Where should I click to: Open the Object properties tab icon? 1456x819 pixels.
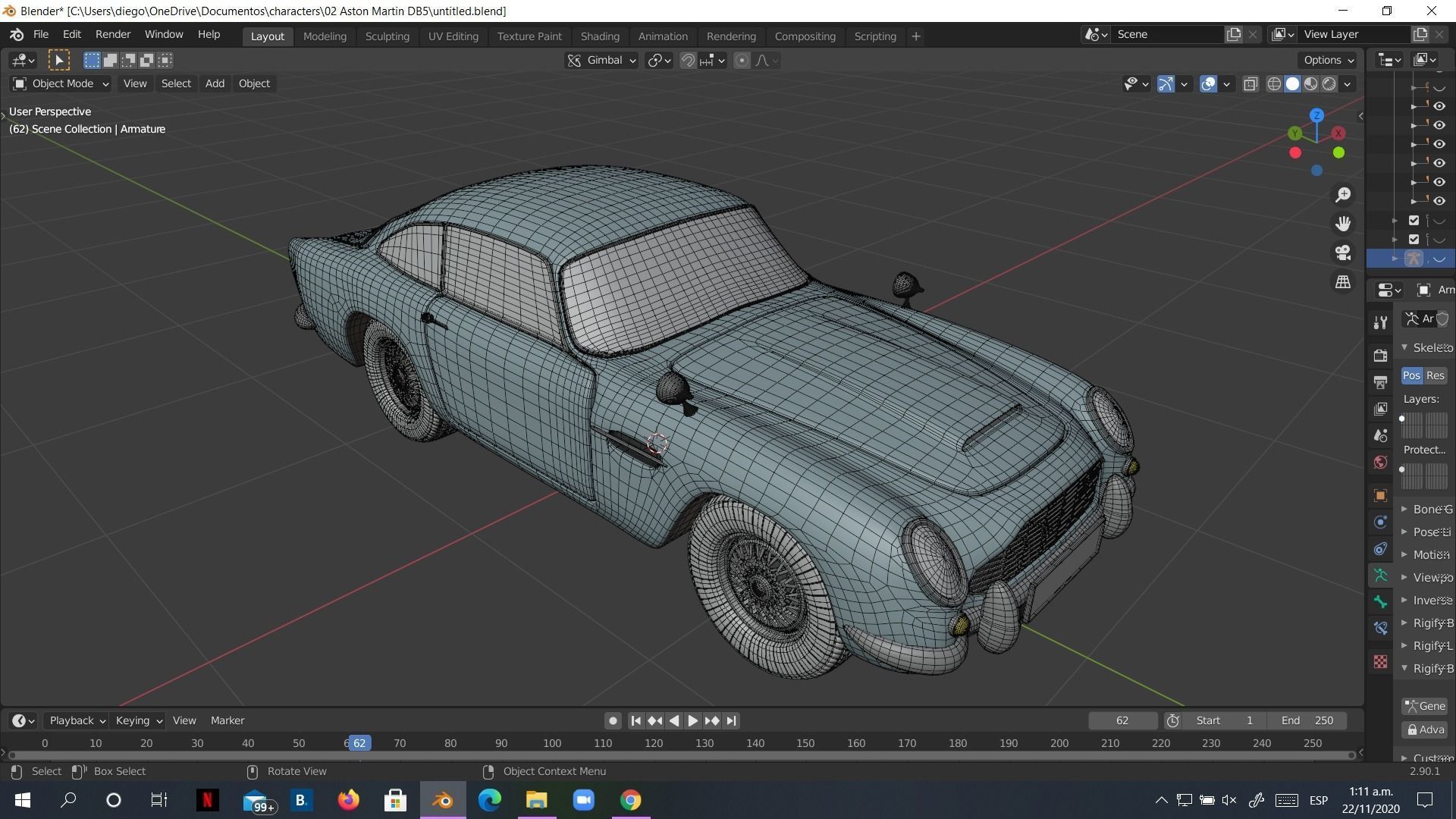[x=1380, y=495]
